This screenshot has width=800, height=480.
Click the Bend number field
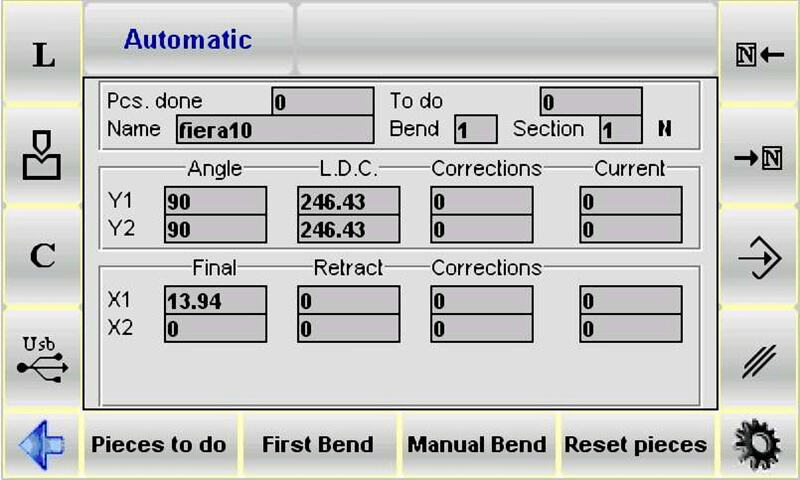point(475,130)
